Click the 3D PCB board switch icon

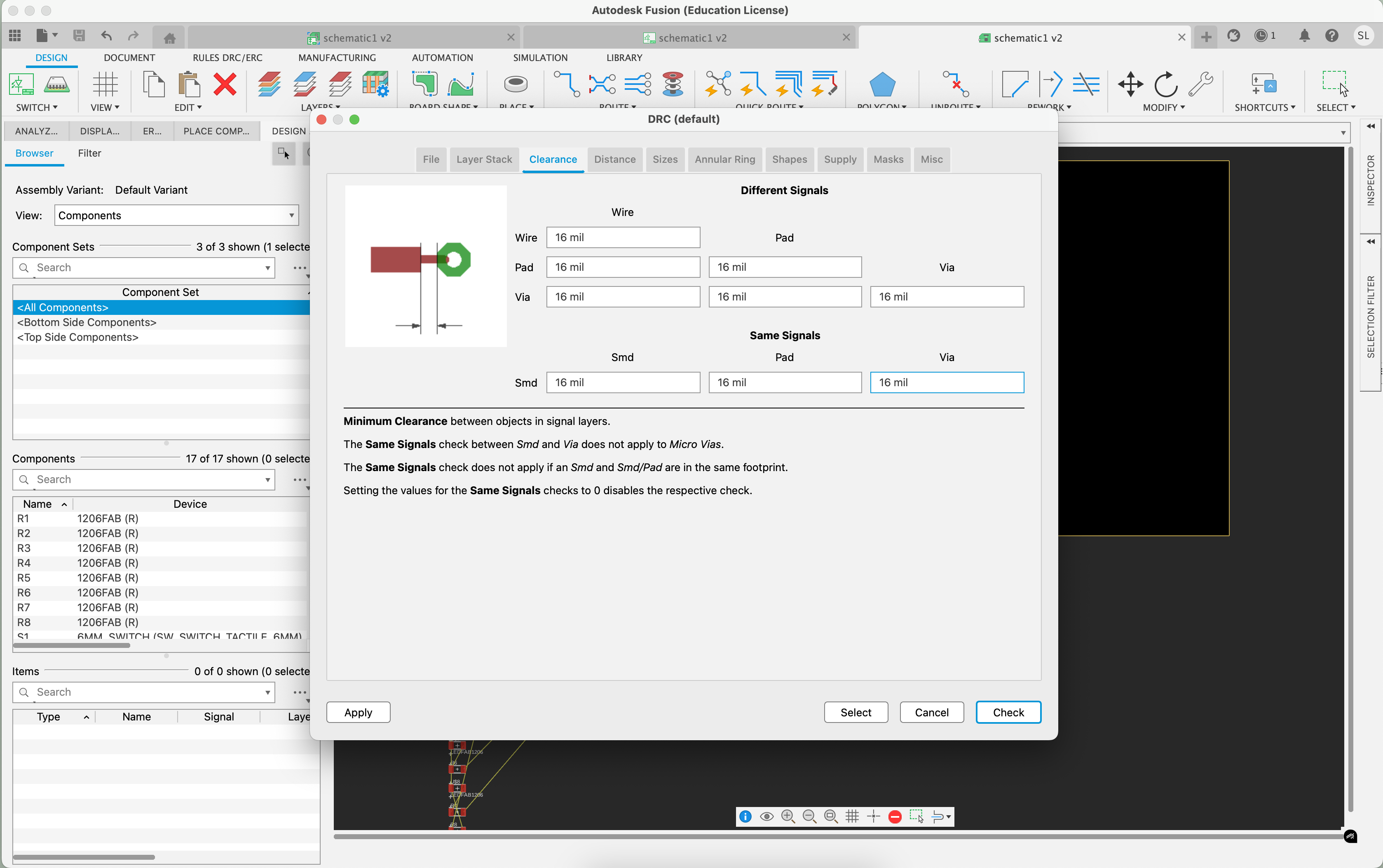[57, 84]
